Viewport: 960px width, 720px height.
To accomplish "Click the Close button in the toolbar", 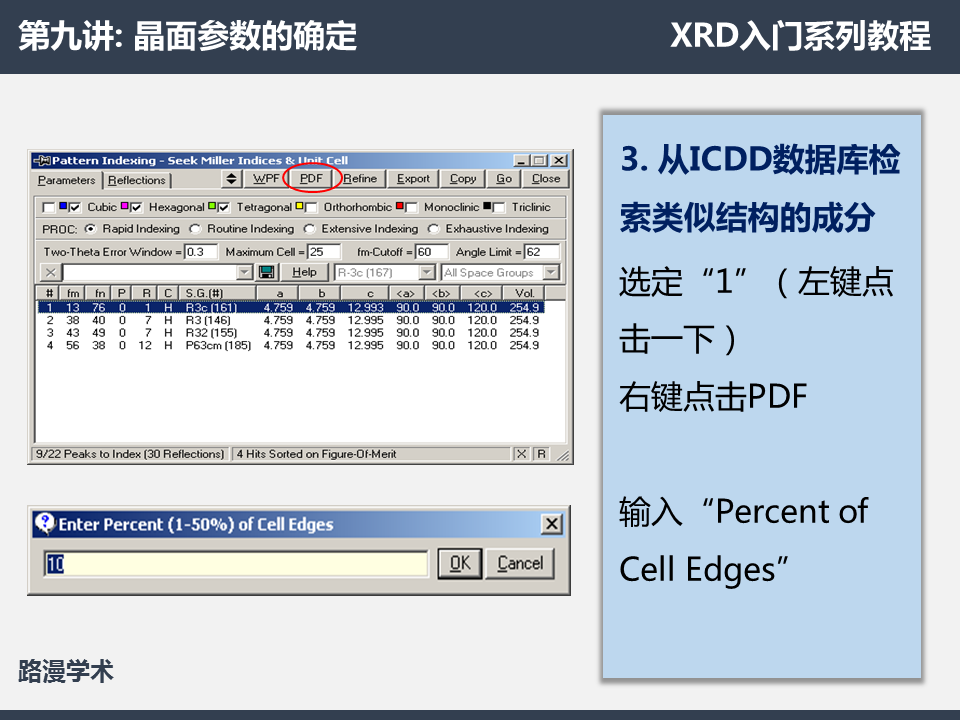I will tap(546, 178).
